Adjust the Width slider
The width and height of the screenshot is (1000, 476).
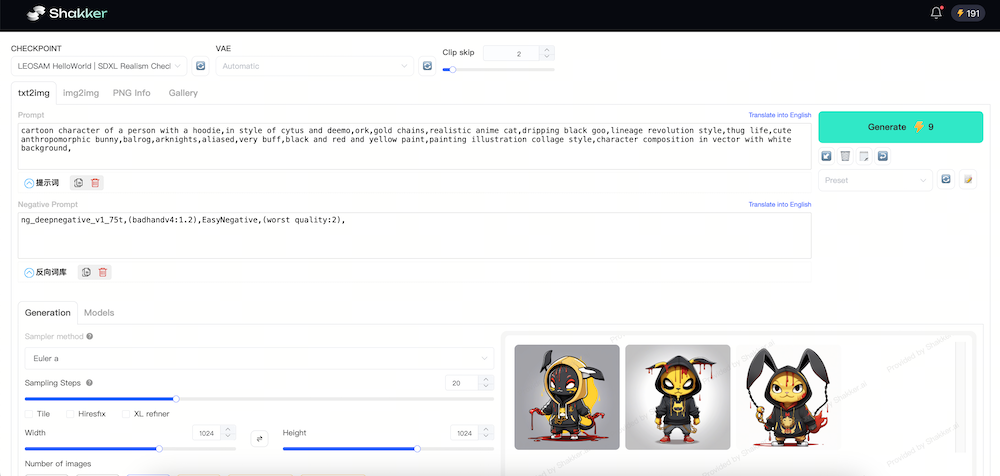(x=130, y=449)
